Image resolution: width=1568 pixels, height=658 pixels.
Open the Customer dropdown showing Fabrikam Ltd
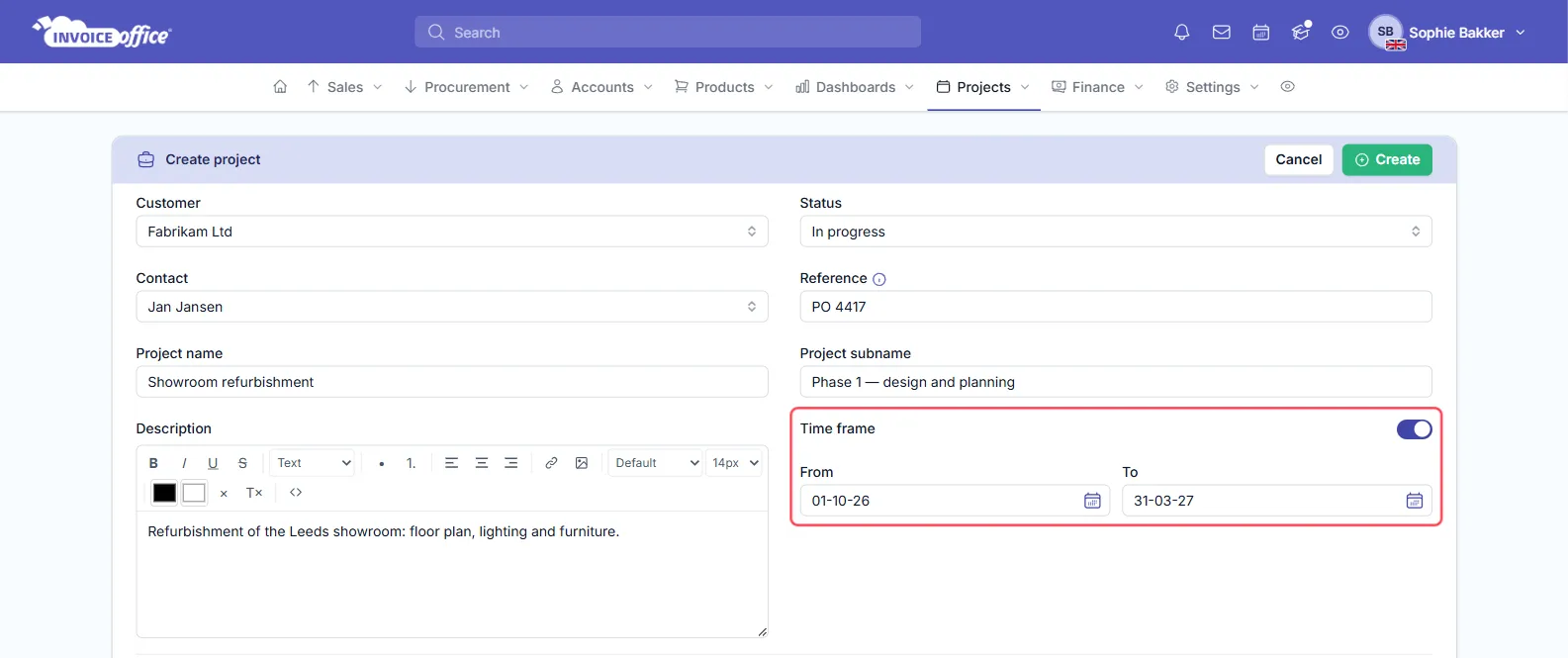click(x=452, y=232)
